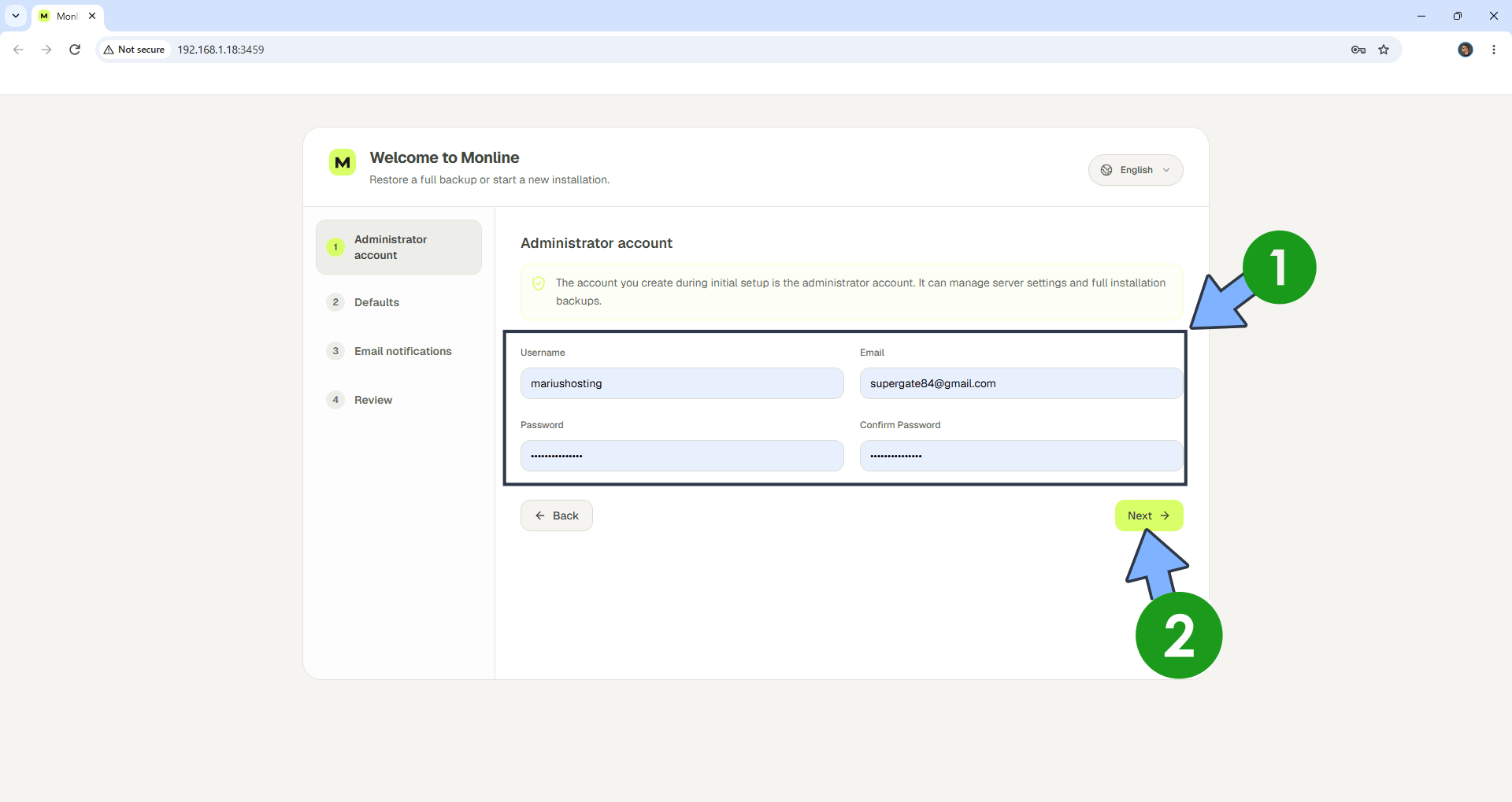Image resolution: width=1512 pixels, height=802 pixels.
Task: Click the Email input field
Action: (x=1021, y=383)
